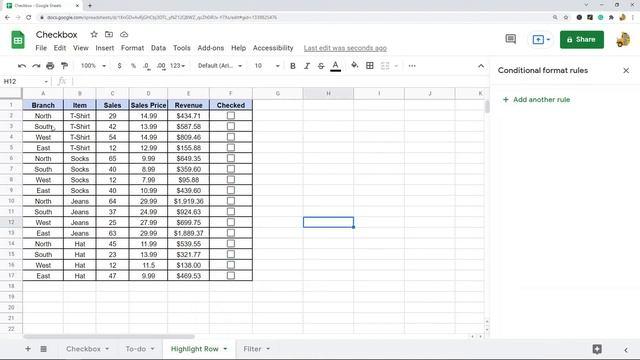Click the Explore icon at bottom right

597,349
